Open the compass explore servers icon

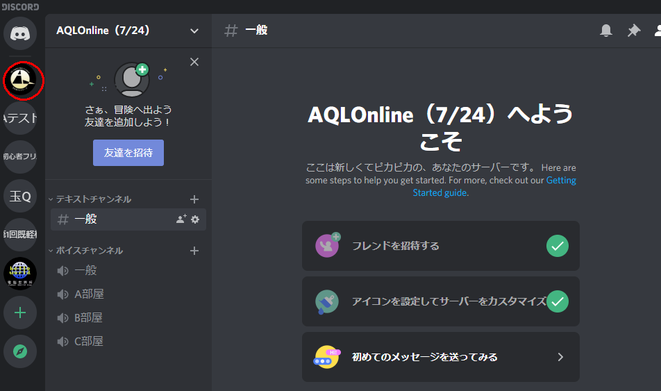click(20, 351)
